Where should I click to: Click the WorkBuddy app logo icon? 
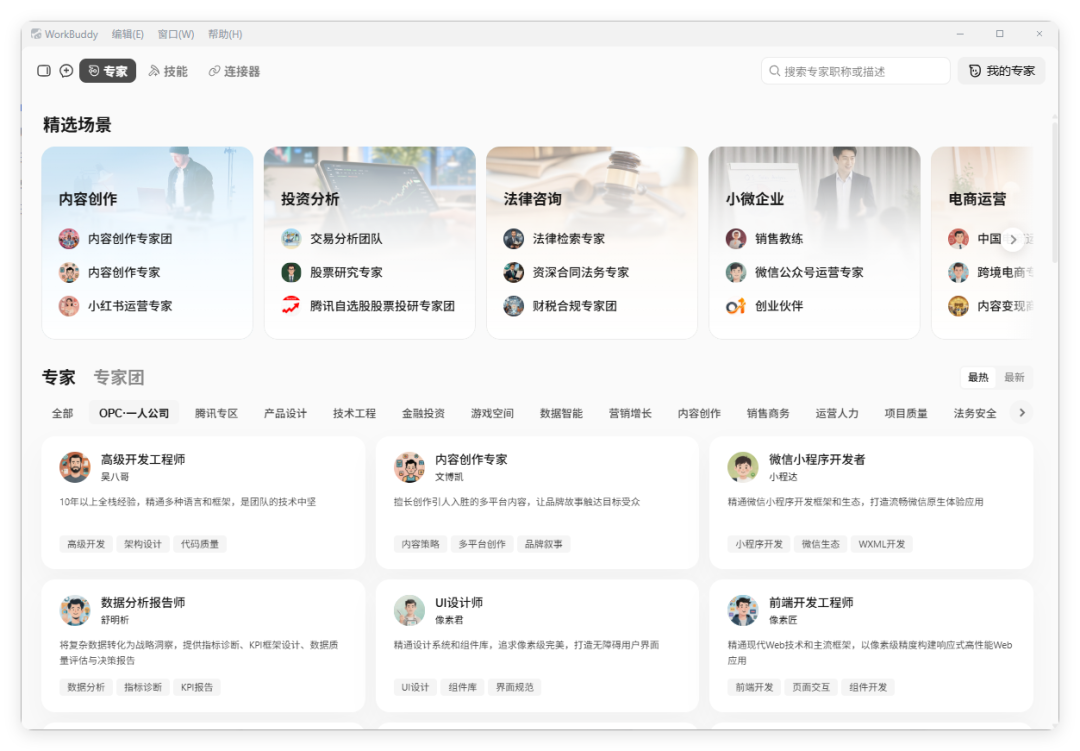[x=36, y=34]
